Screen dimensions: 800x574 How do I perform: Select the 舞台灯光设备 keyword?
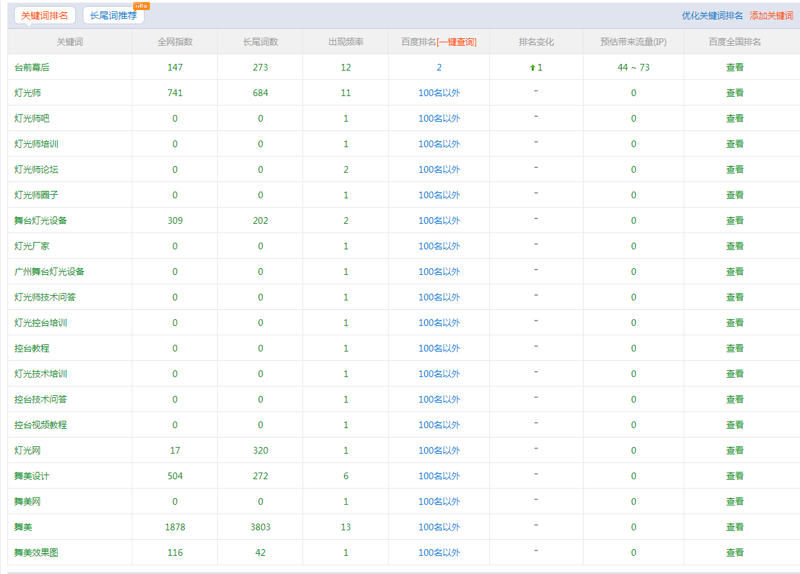click(41, 220)
